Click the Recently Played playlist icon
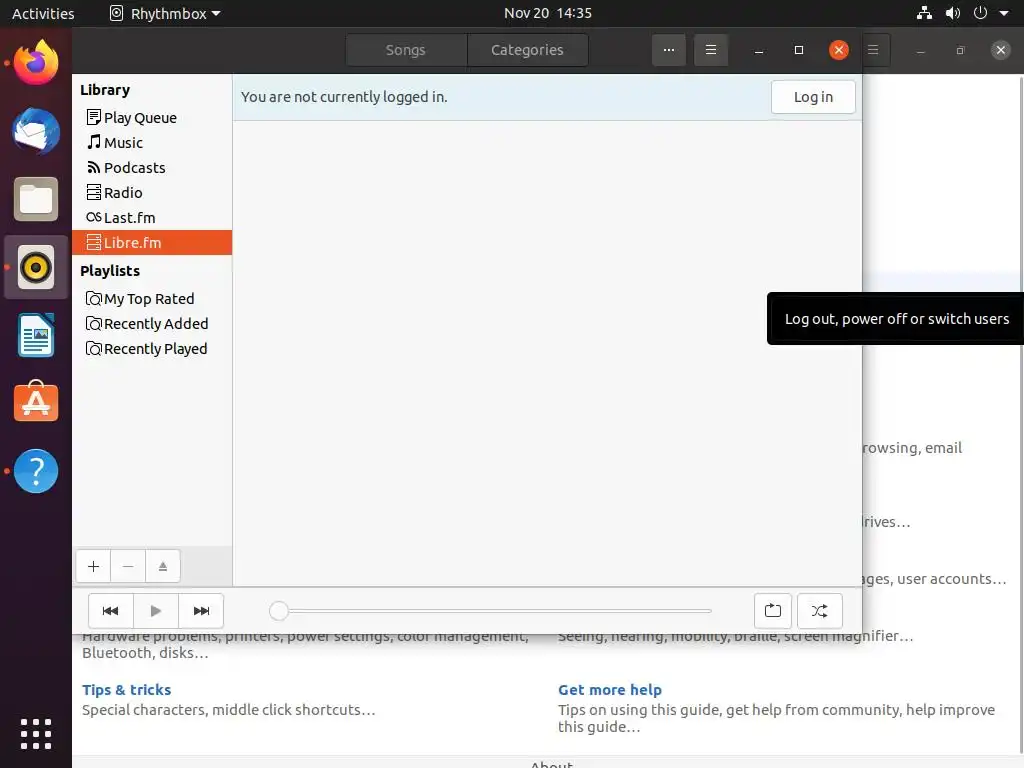The image size is (1024, 768). coord(94,348)
